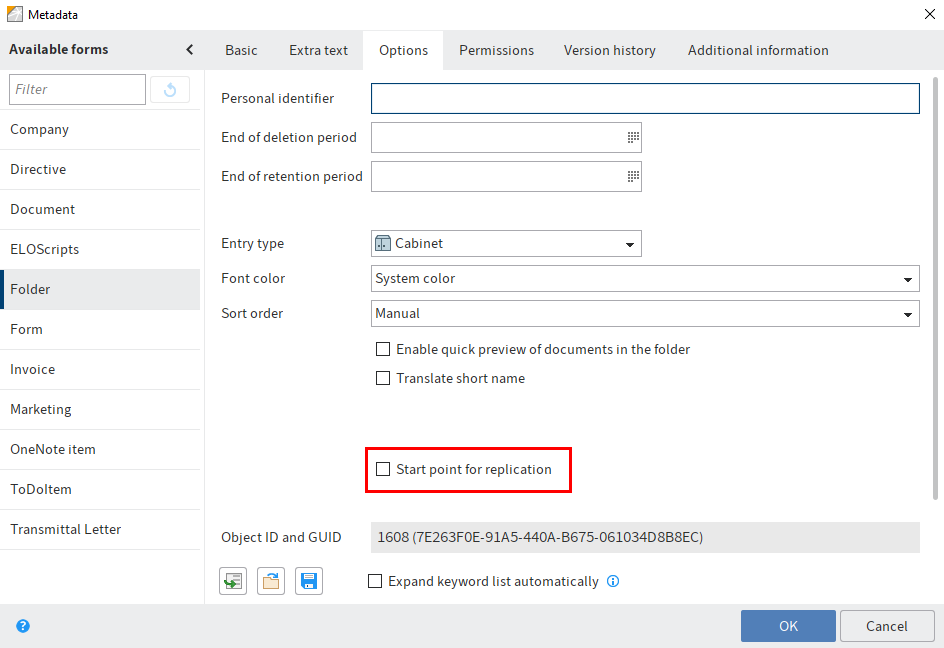Click the vertical scrollbar on the right
The image size is (944, 648).
[x=935, y=289]
